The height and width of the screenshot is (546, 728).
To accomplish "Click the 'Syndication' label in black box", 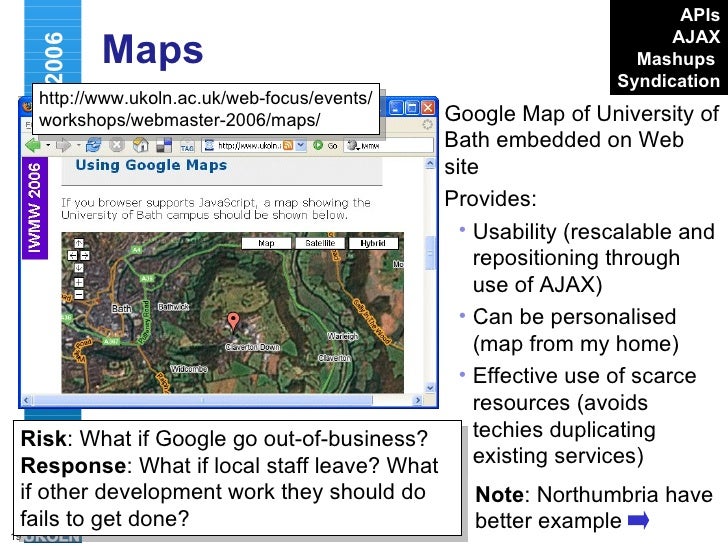I will pyautogui.click(x=668, y=81).
